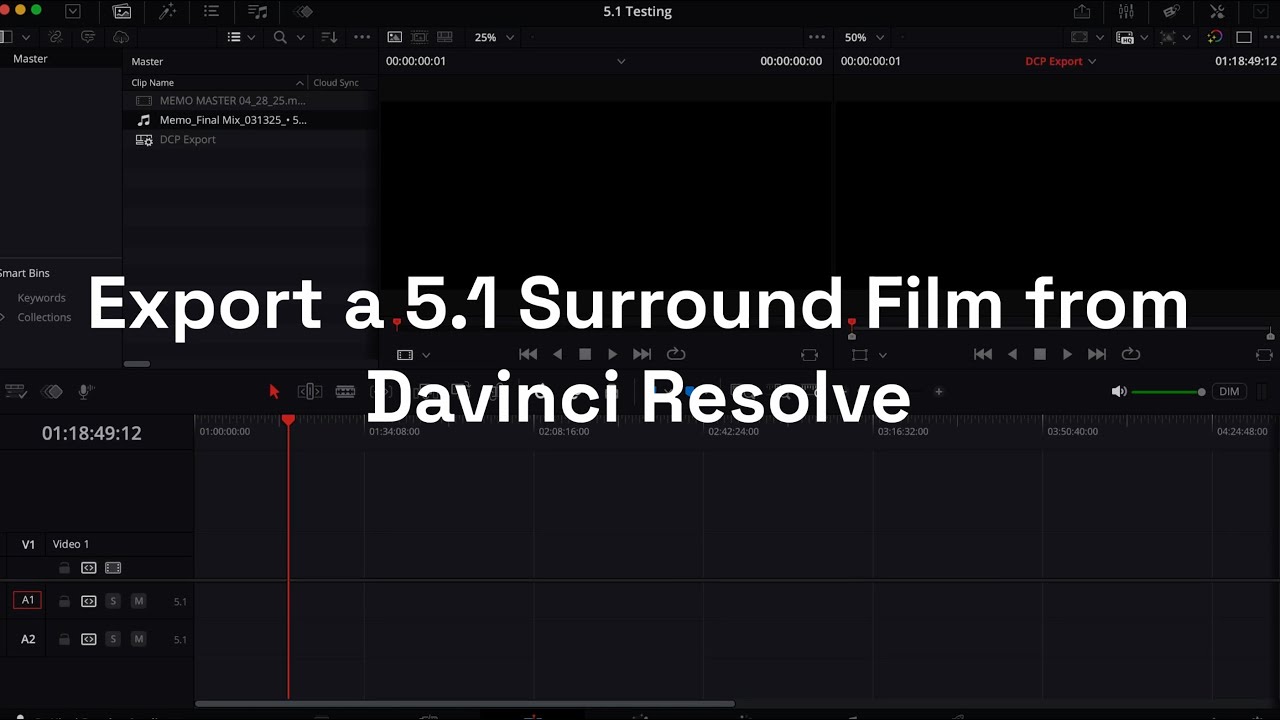This screenshot has height=720, width=1280.
Task: Toggle loop playback in timeline viewer
Action: click(x=1131, y=354)
